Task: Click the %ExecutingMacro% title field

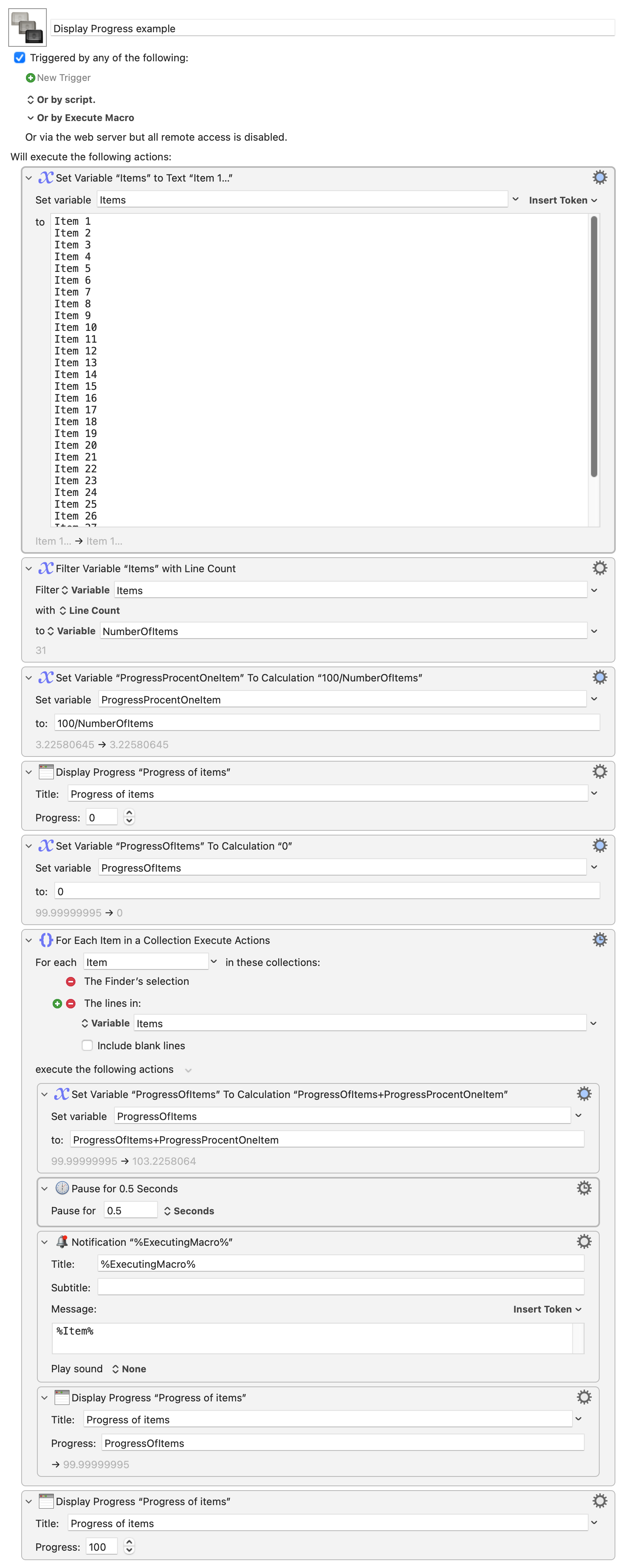Action: 340,1263
